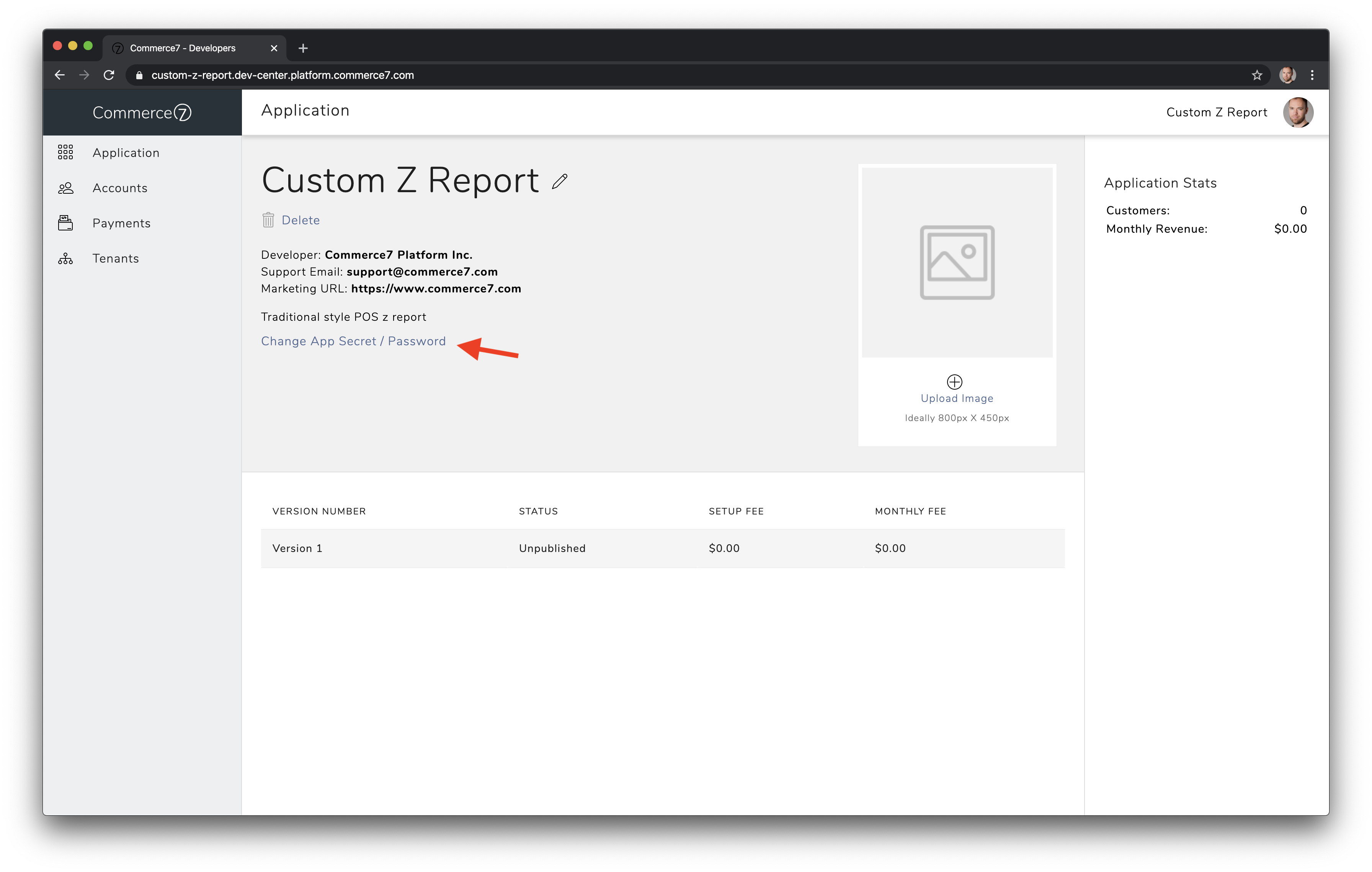Bookmark page with the star icon
Image resolution: width=1372 pixels, height=872 pixels.
[x=1256, y=75]
